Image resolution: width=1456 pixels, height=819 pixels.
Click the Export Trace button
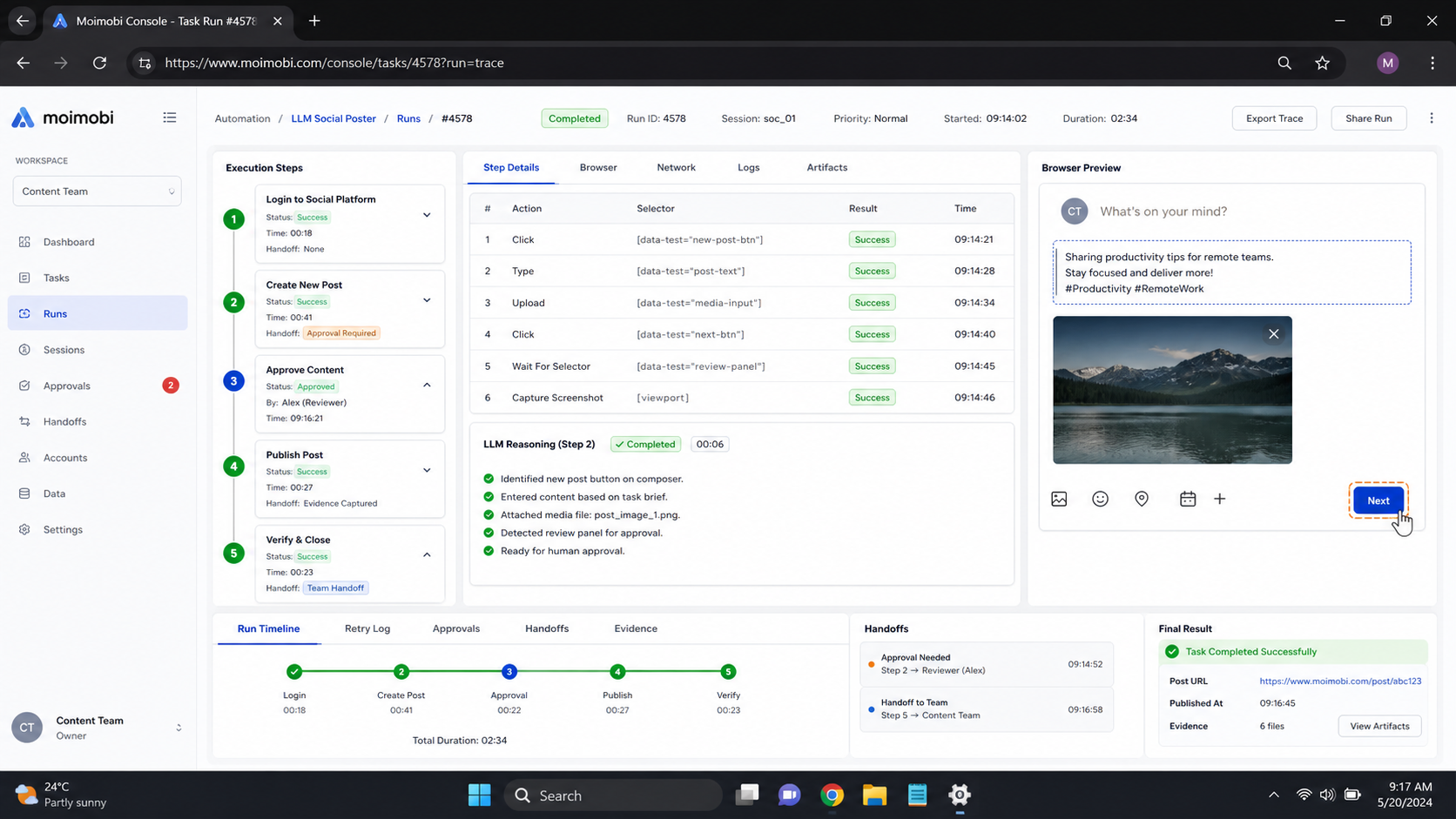[x=1274, y=118]
